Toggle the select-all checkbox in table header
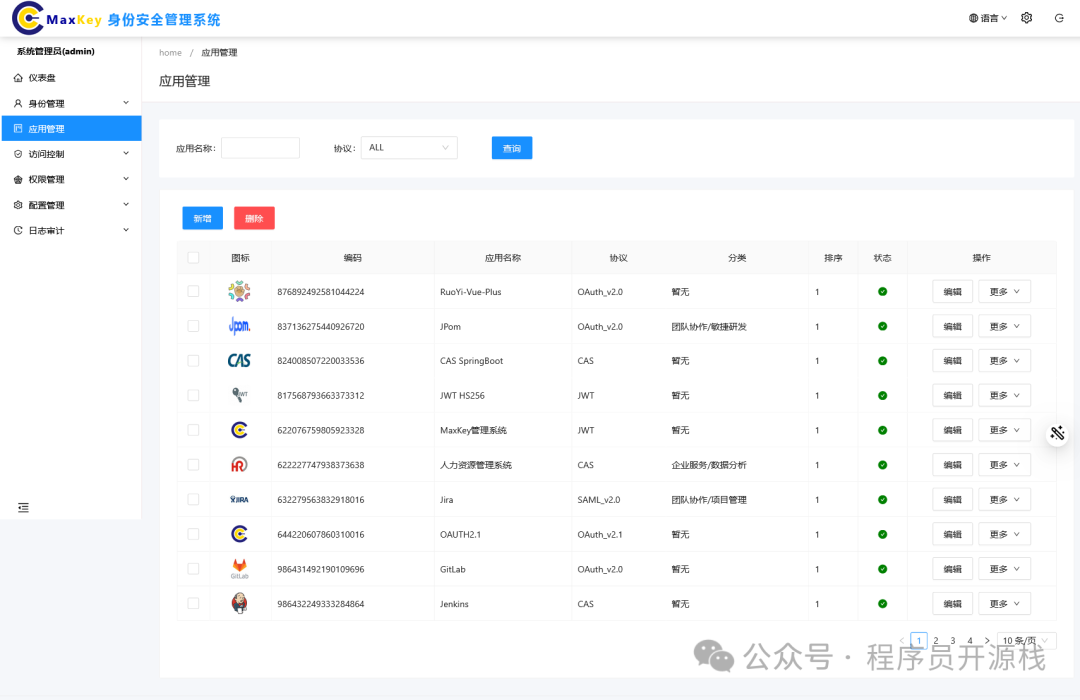The height and width of the screenshot is (700, 1080). pyautogui.click(x=193, y=257)
